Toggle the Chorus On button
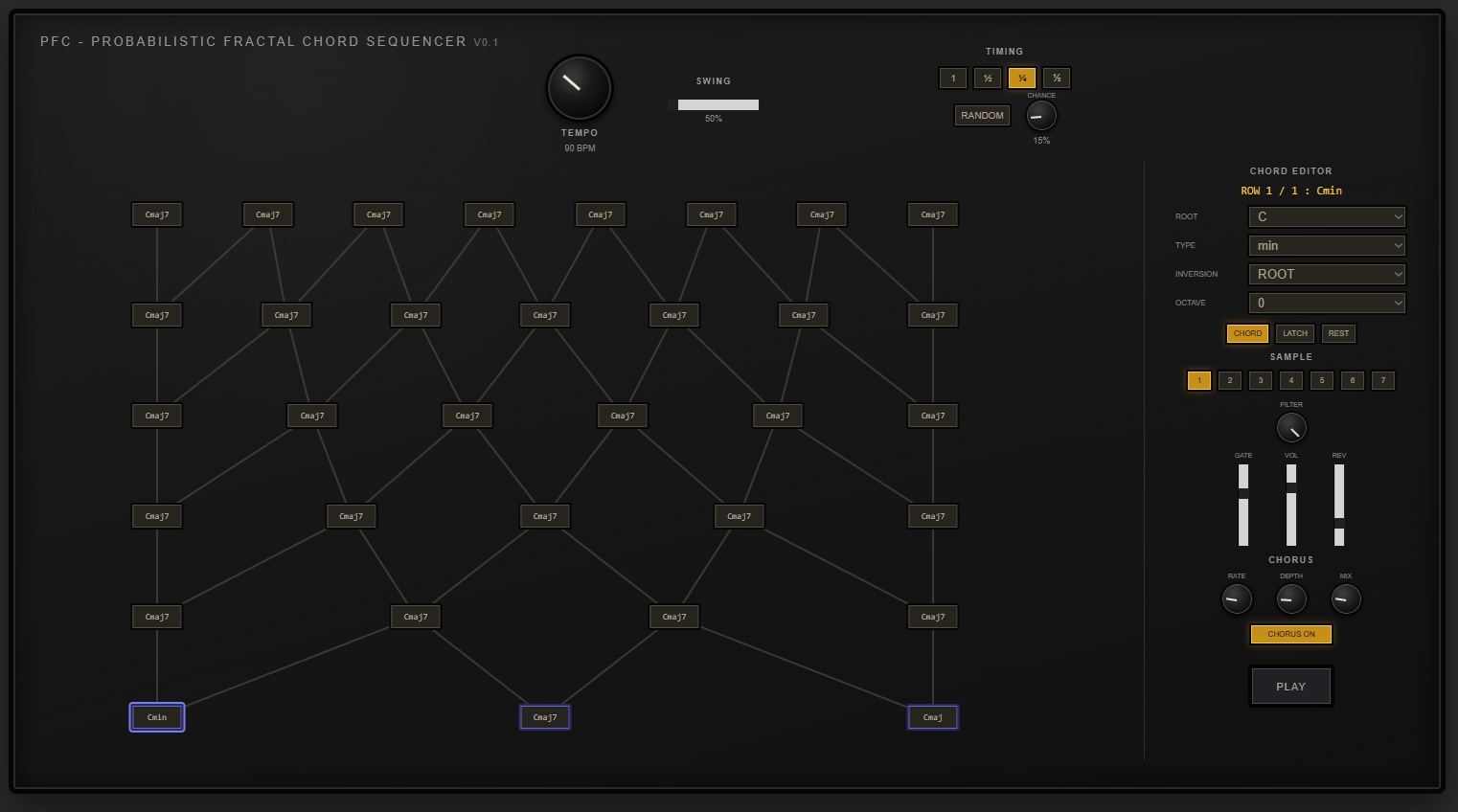 1291,634
